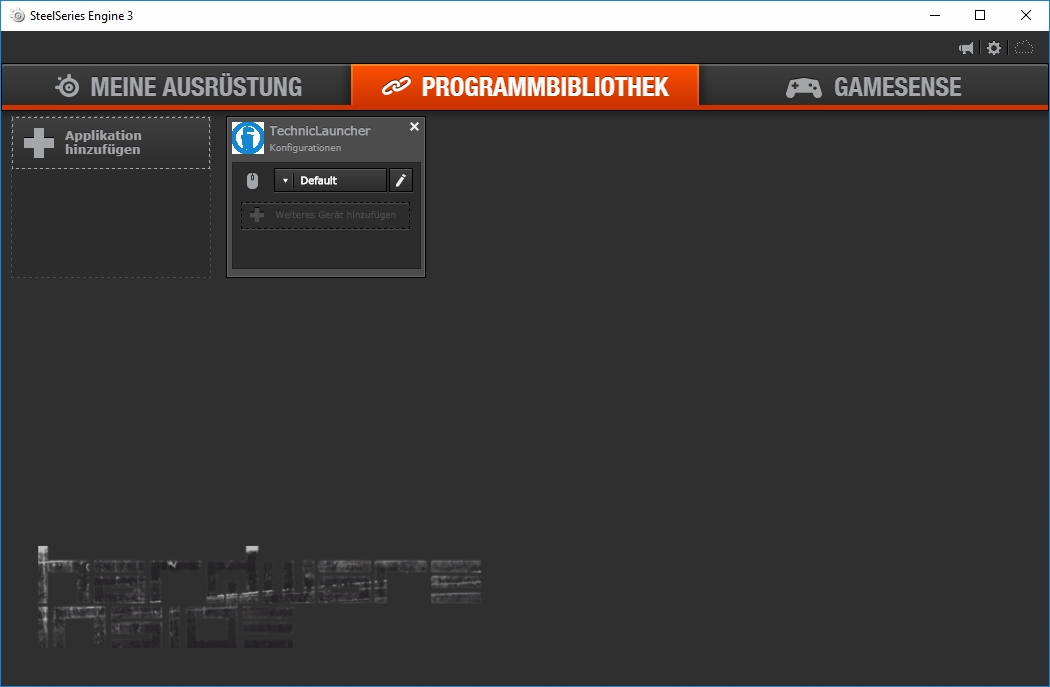Image resolution: width=1050 pixels, height=687 pixels.
Task: Open the Default configuration combo box
Action: (339, 181)
